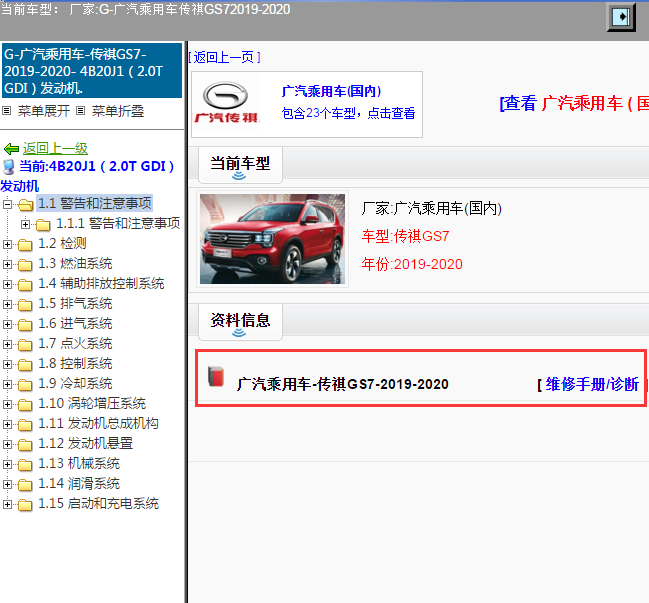Click the blue G-广汽乘用车-传祺GS7 header block
Viewport: 649px width, 603px height.
[x=92, y=71]
